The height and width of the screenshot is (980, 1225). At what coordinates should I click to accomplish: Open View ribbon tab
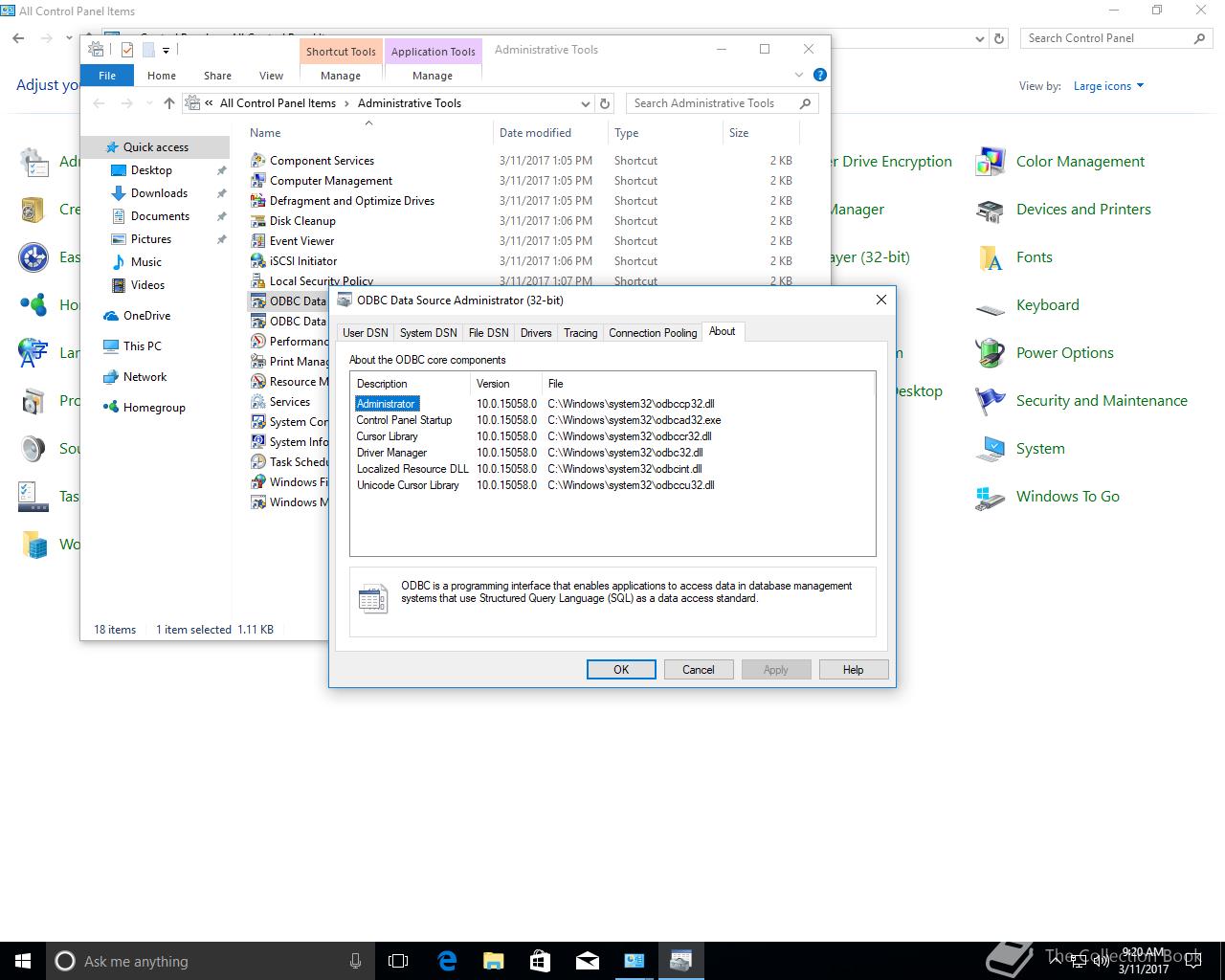(271, 76)
